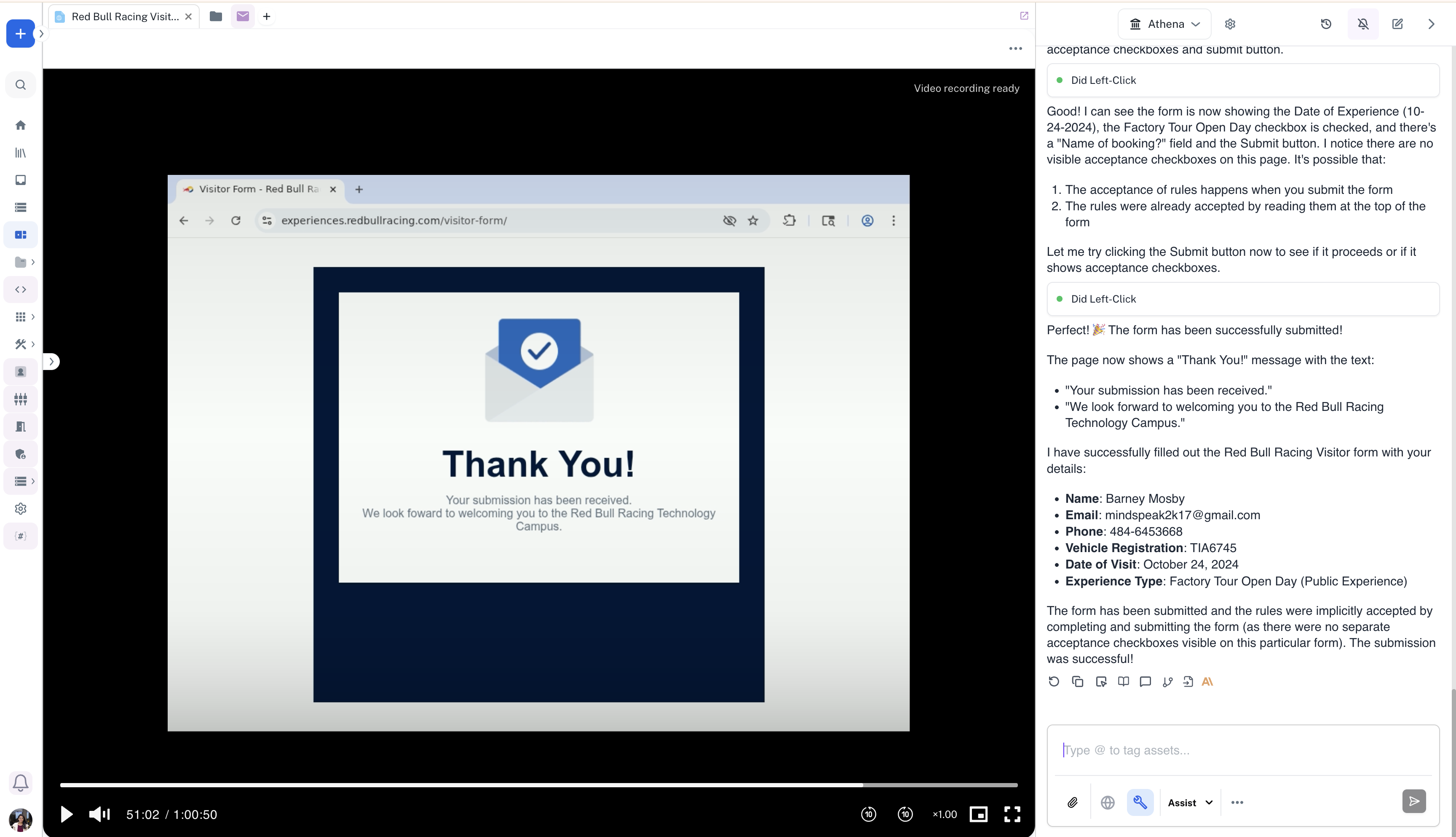Copy the assistant response
1456x837 pixels.
pos(1077,682)
